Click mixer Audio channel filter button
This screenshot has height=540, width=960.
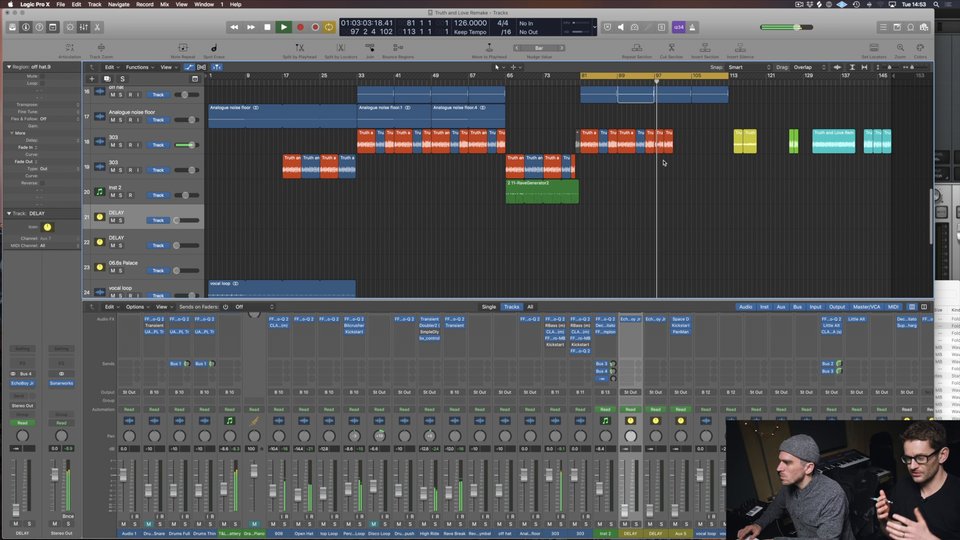pos(745,307)
